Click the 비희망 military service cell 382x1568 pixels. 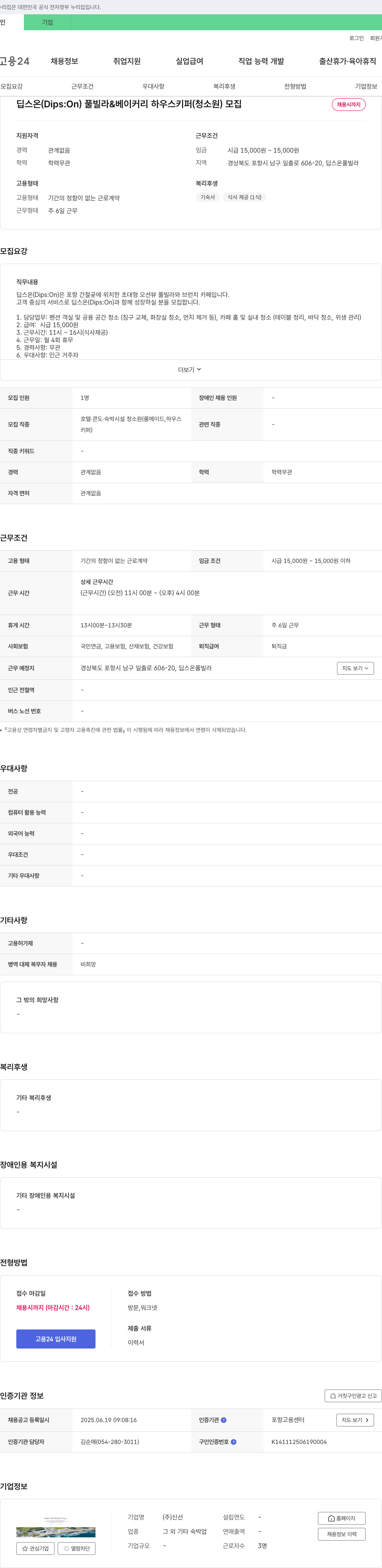[x=88, y=964]
